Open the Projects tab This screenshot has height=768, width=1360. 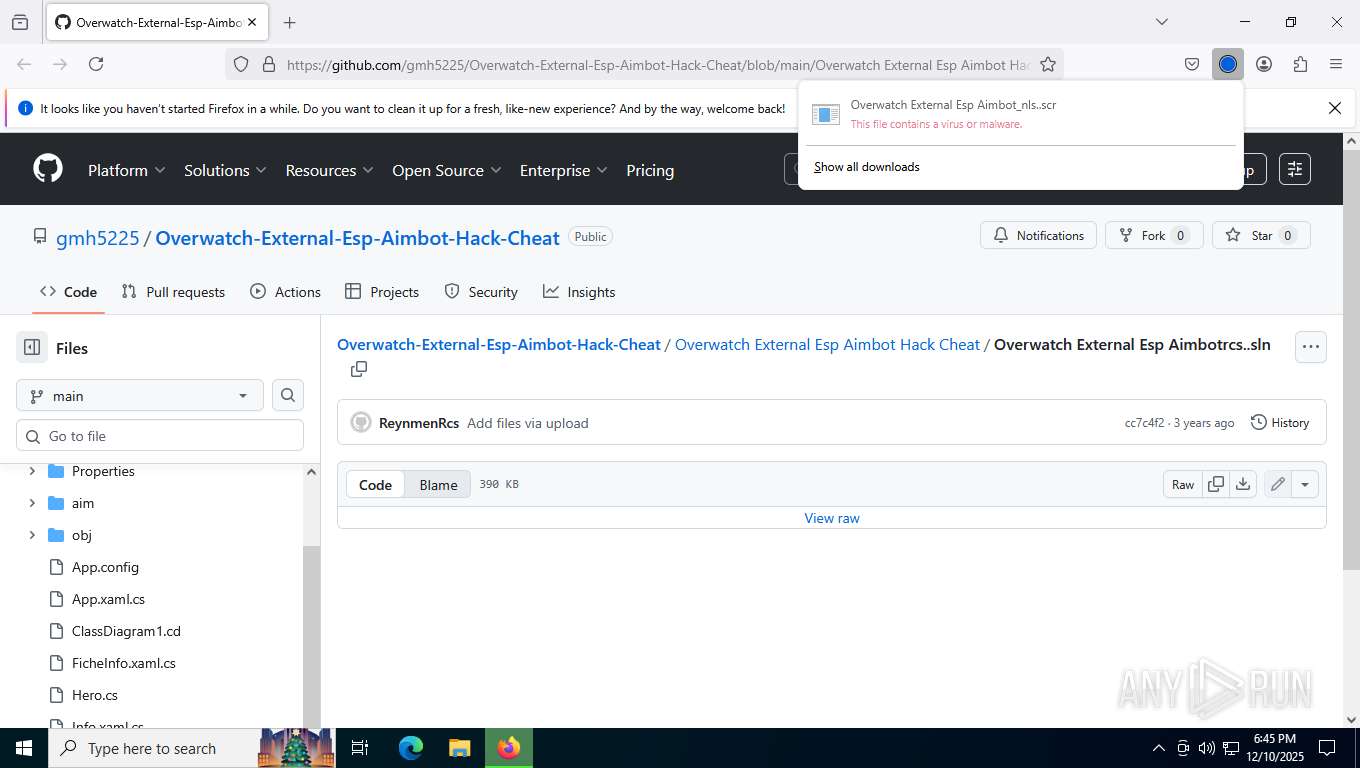[x=382, y=292]
